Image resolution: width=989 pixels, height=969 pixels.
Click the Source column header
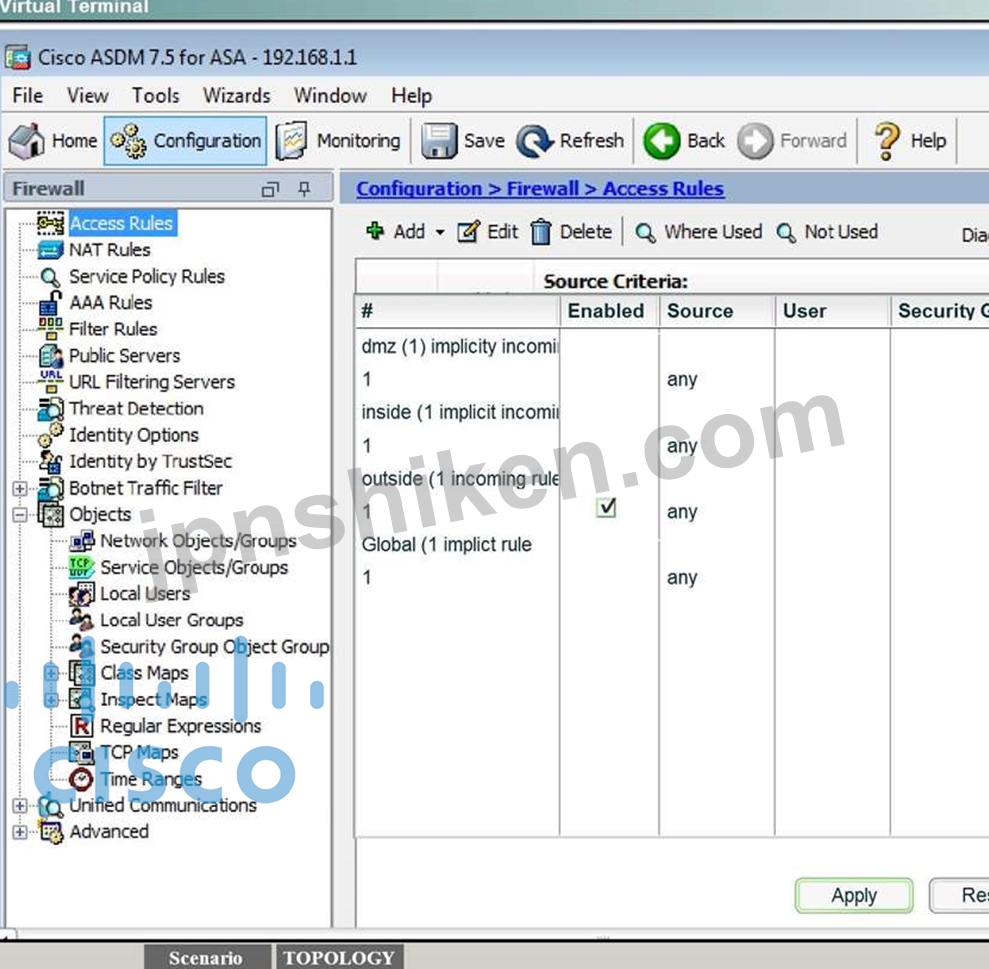point(717,311)
